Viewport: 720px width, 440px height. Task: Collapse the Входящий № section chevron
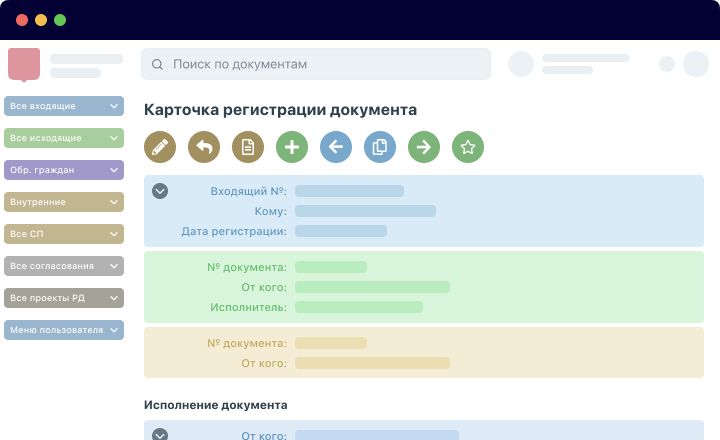pos(160,191)
